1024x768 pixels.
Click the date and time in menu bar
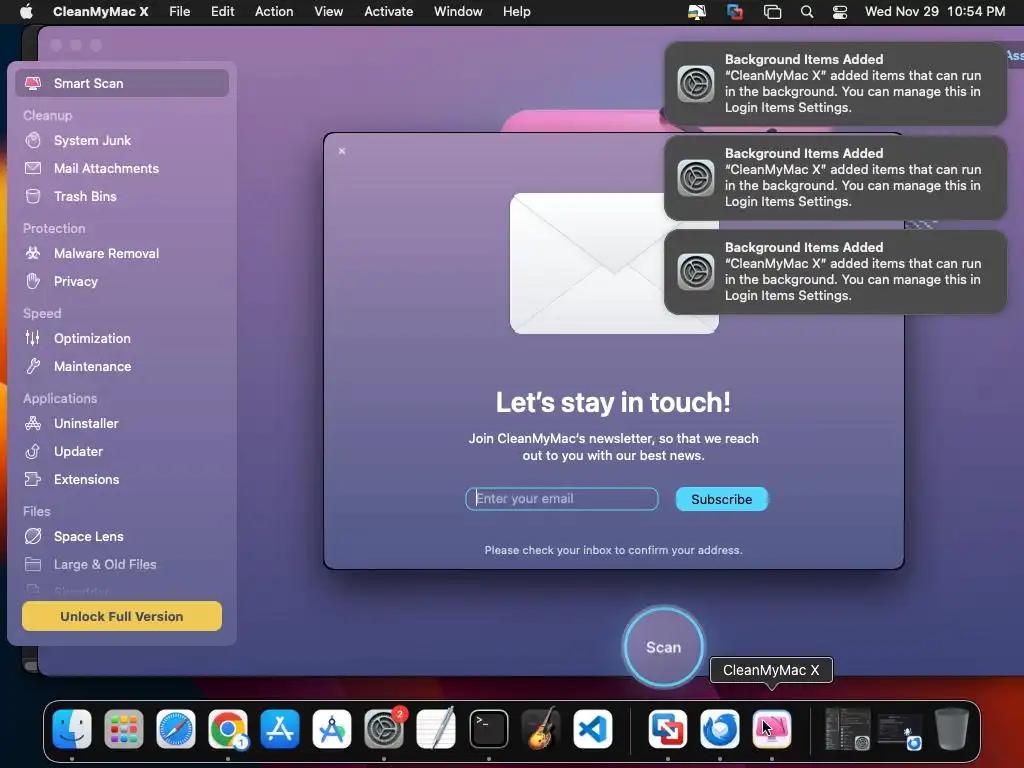(x=935, y=12)
